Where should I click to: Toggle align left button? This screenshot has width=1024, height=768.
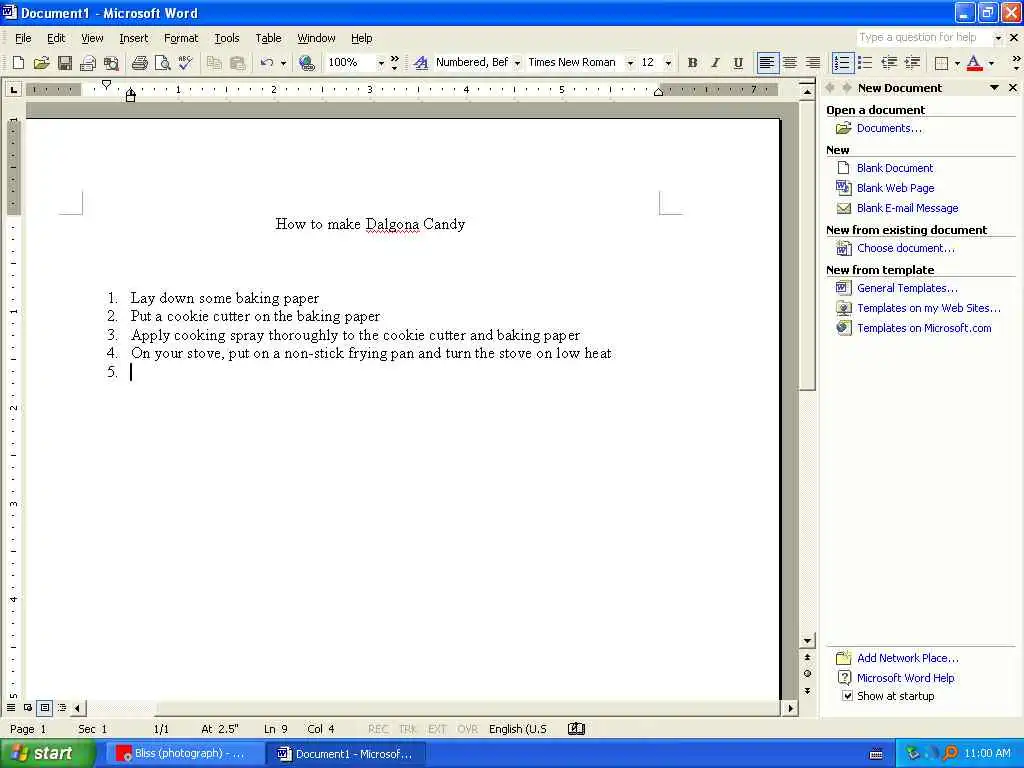(767, 63)
